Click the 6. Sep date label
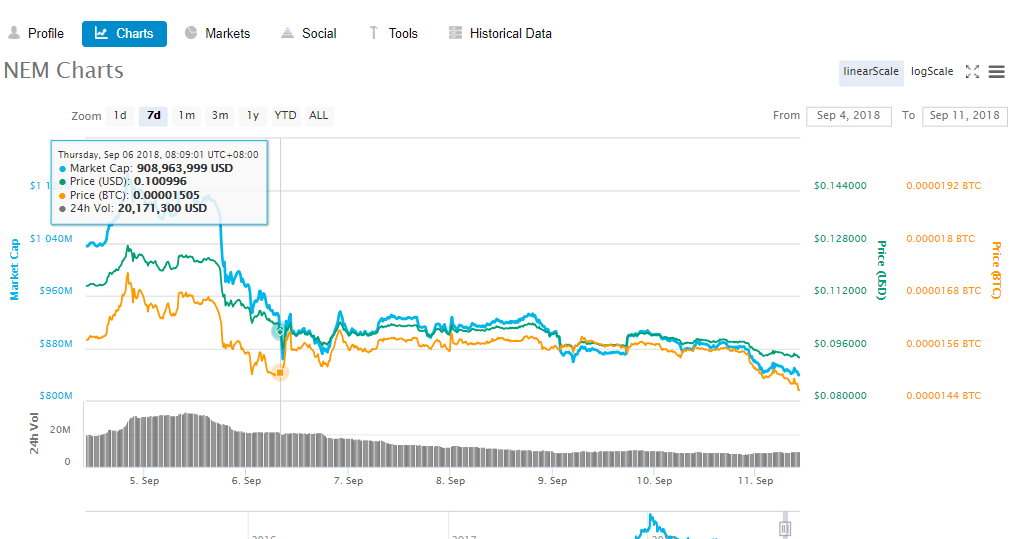1018x539 pixels. (246, 481)
